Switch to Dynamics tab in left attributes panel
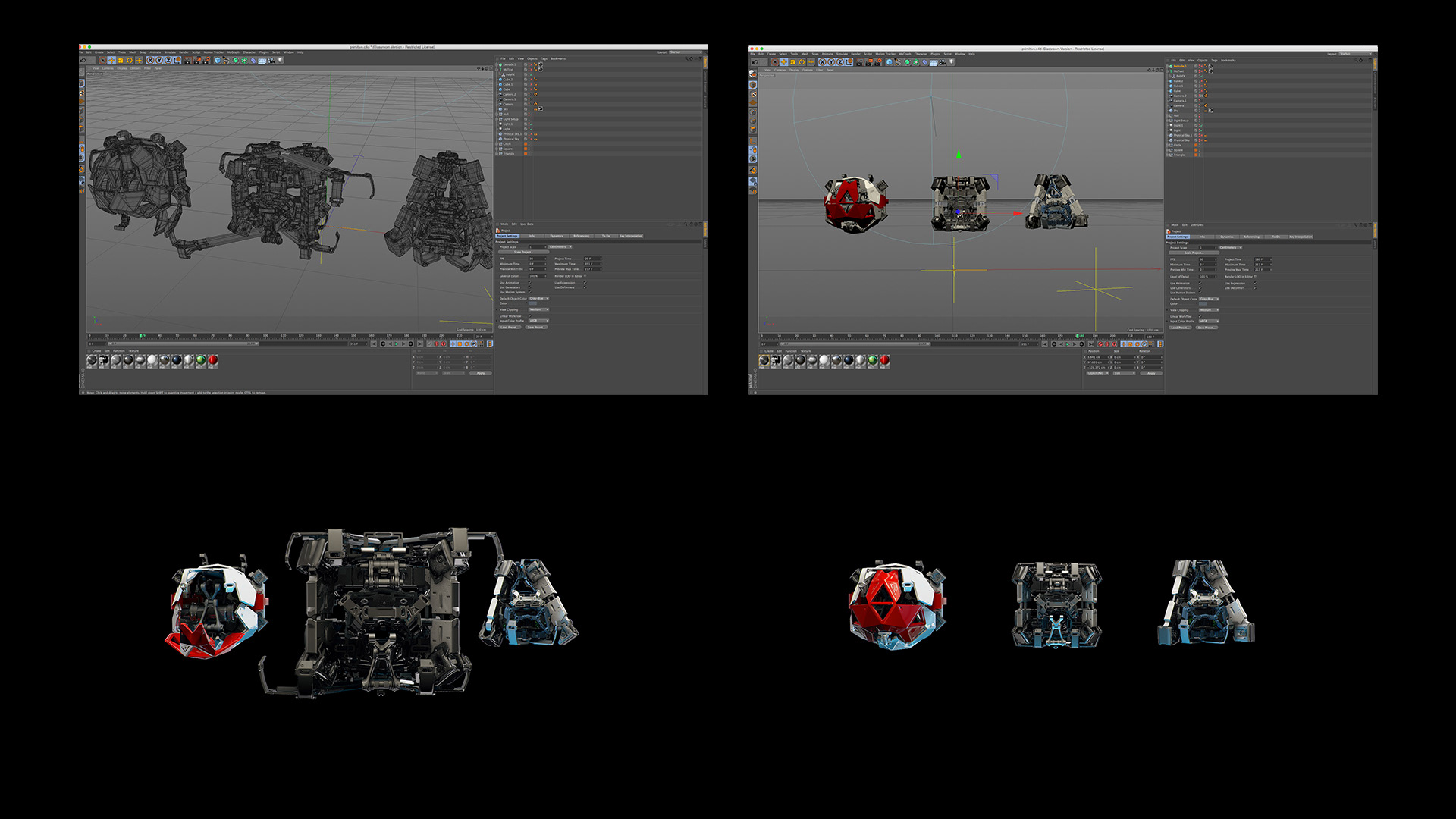1456x819 pixels. click(557, 236)
